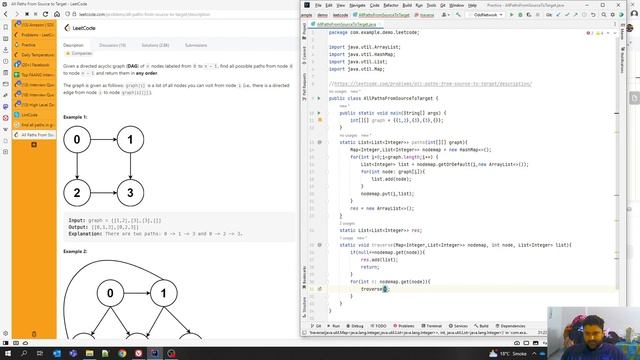Open the Debug tool window at bottom
This screenshot has width=640, height=360.
point(355,326)
